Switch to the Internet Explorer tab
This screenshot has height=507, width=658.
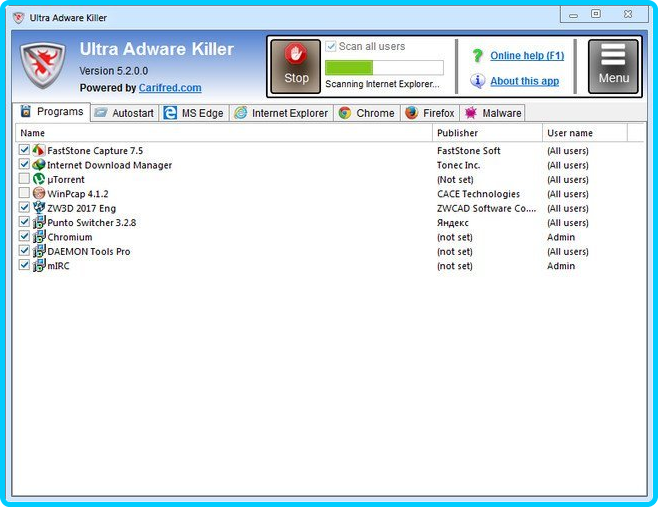281,113
